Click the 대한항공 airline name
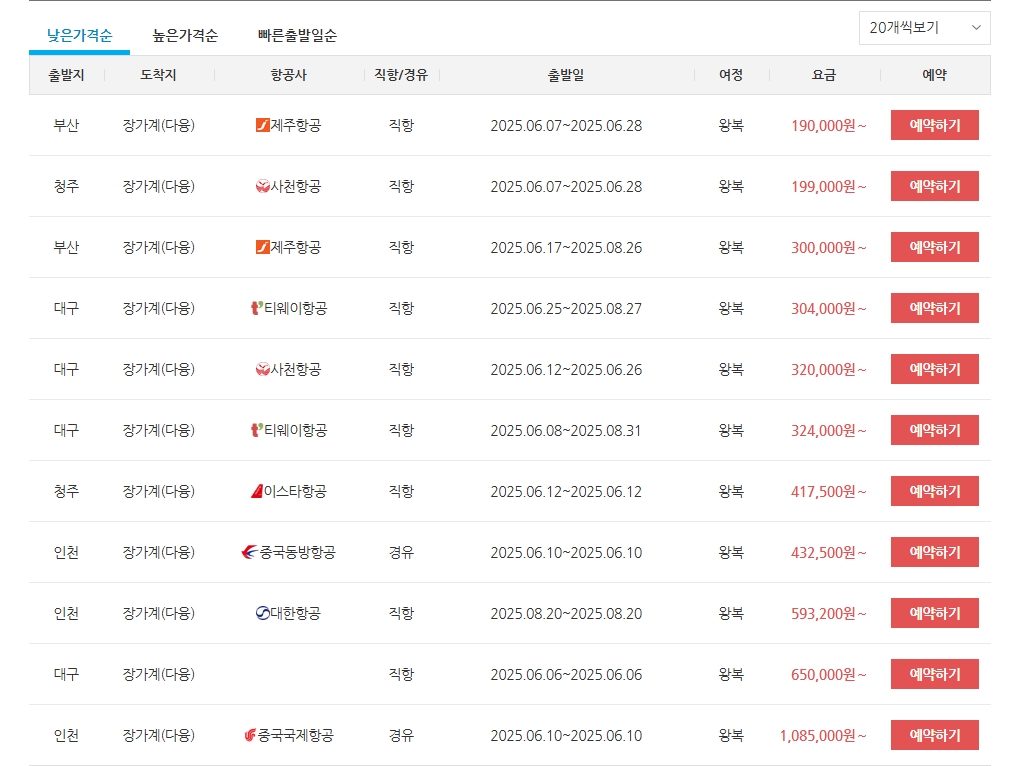The width and height of the screenshot is (1019, 766). 296,613
